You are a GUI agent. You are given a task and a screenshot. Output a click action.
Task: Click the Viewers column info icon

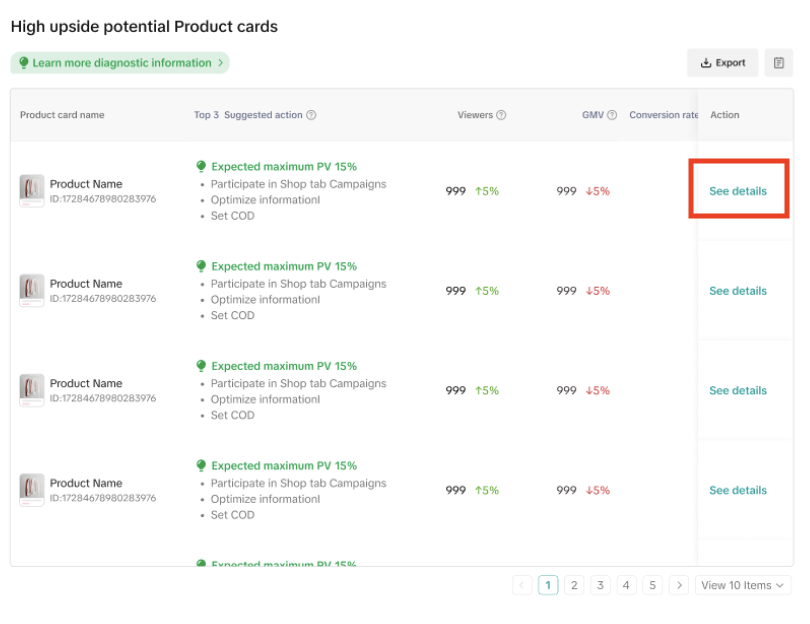tap(501, 115)
